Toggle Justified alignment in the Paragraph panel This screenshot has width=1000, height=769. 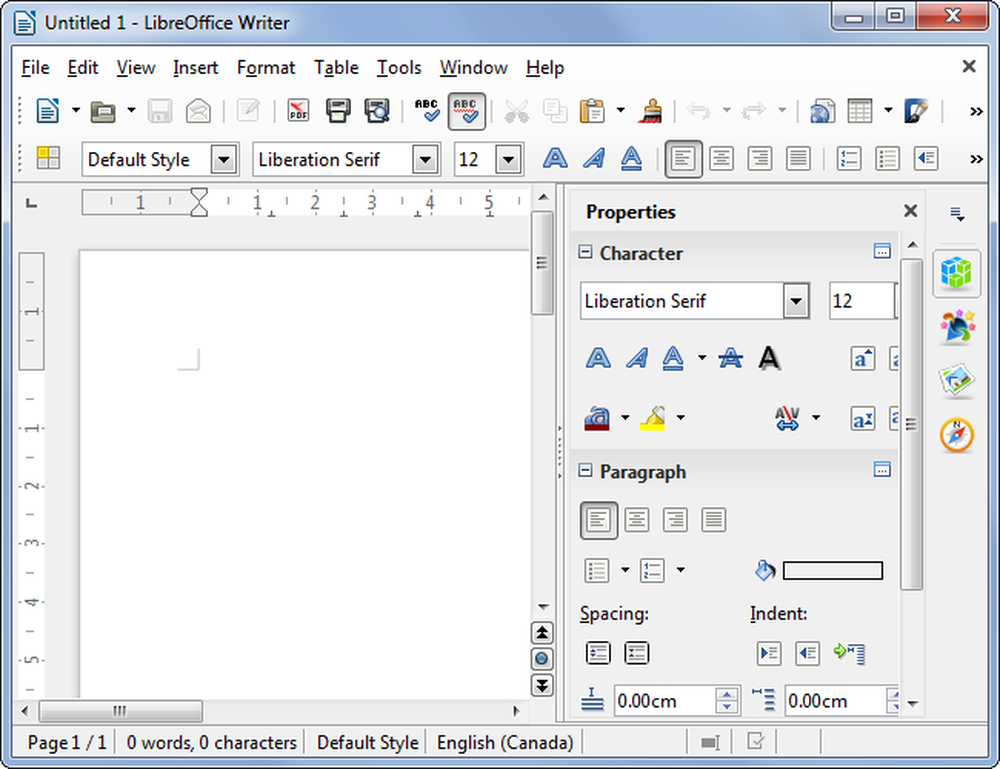point(714,520)
